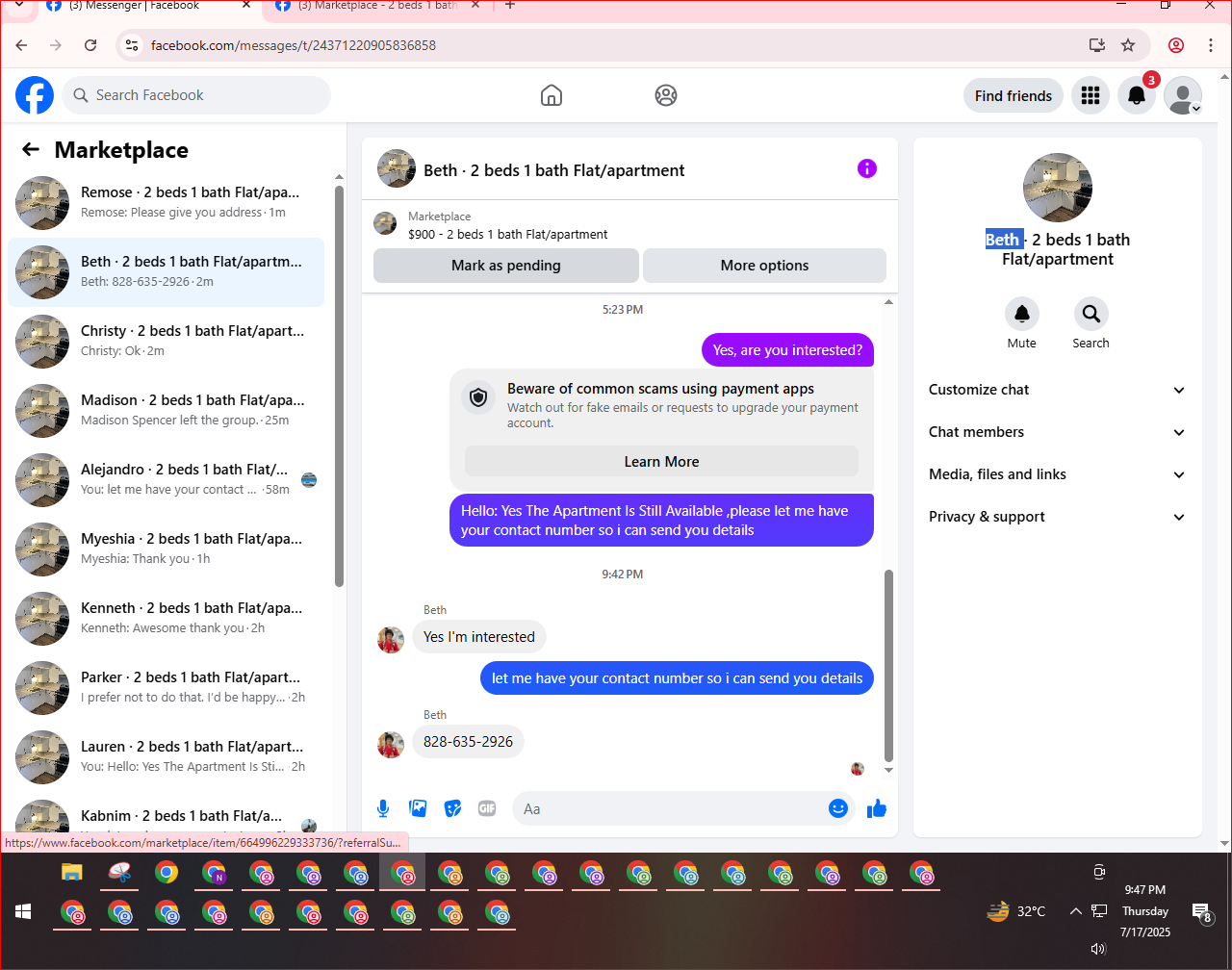Viewport: 1232px width, 970px height.
Task: Open Chrome three-dot menu
Action: pyautogui.click(x=1211, y=45)
